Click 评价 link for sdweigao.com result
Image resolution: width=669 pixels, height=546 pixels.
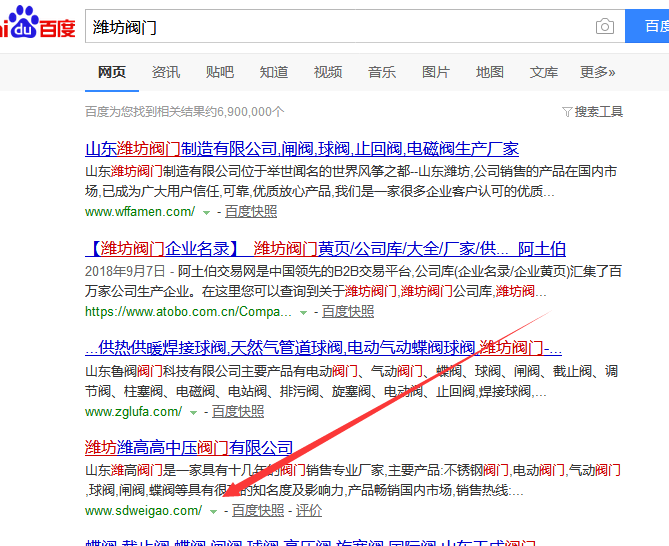[309, 511]
